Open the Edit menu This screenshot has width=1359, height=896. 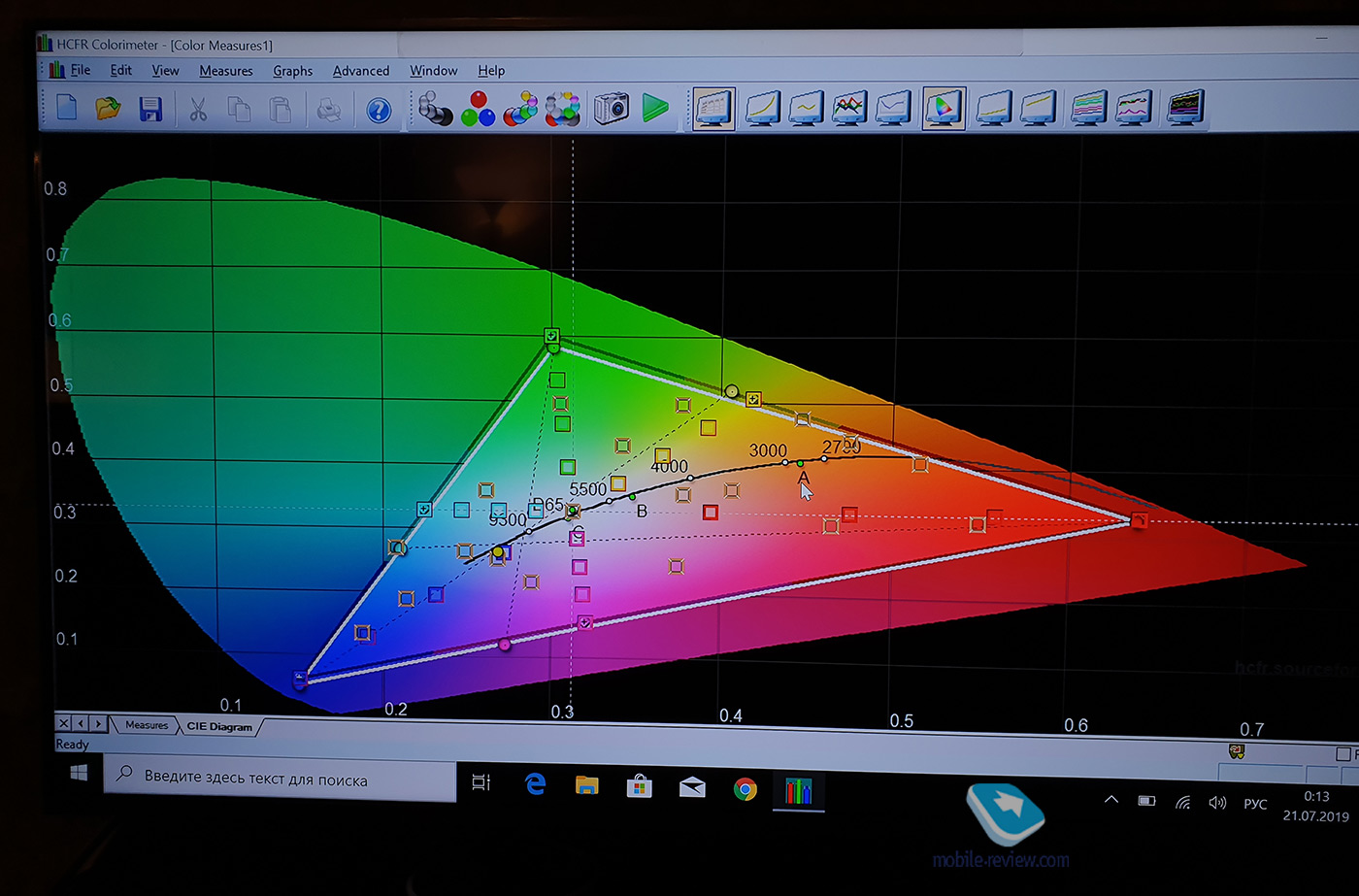pyautogui.click(x=121, y=70)
